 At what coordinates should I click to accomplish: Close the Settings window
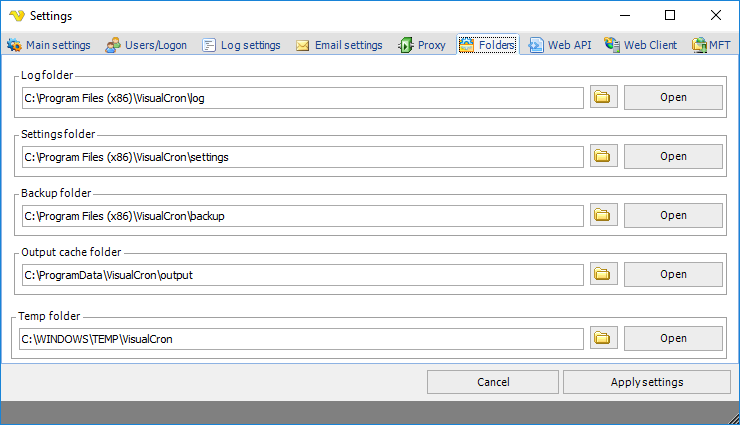click(x=715, y=16)
